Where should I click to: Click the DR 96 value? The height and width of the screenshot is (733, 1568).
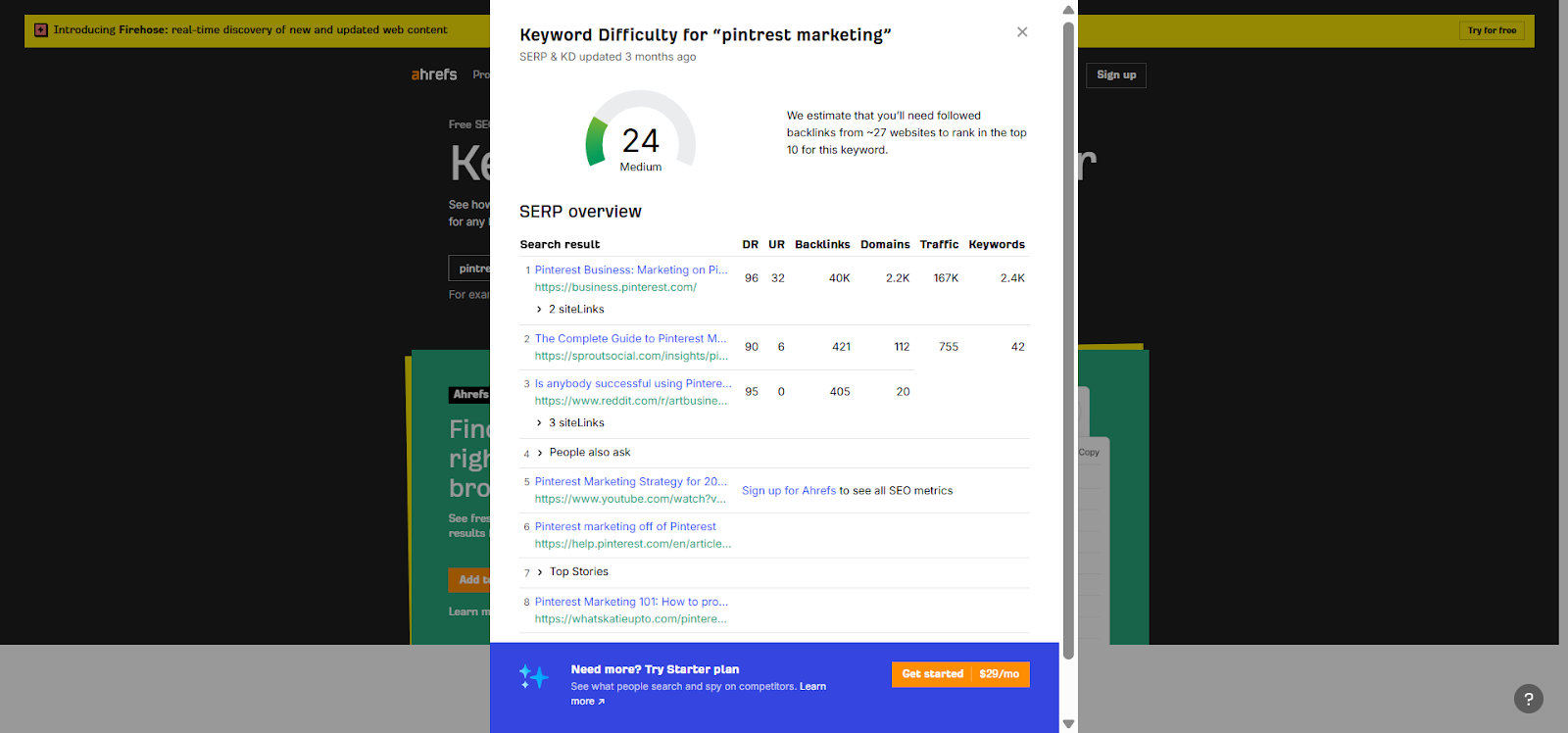click(752, 278)
